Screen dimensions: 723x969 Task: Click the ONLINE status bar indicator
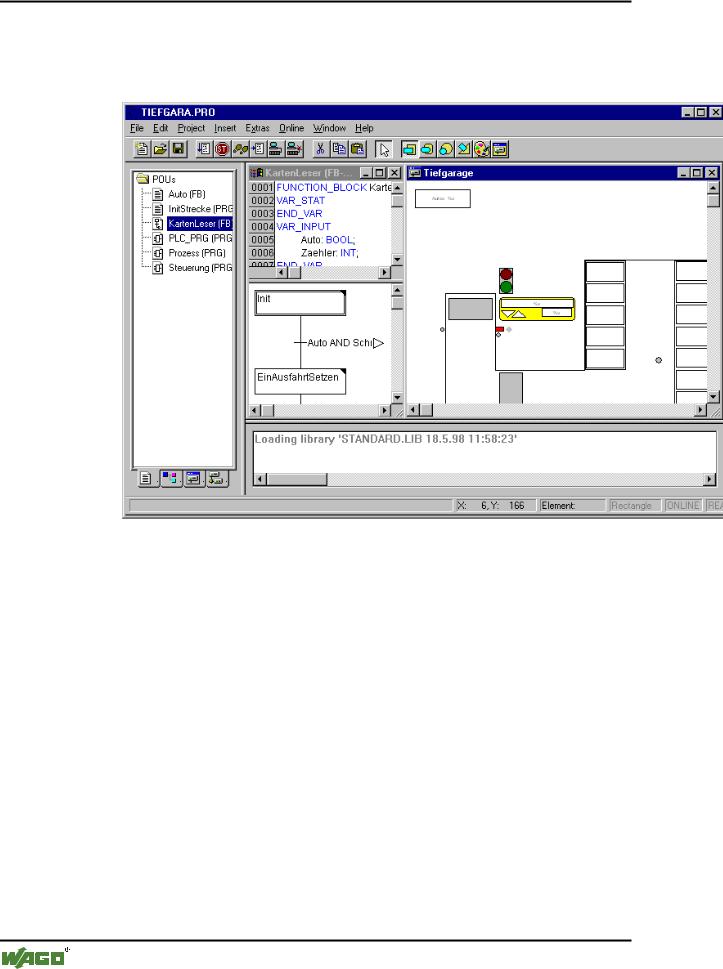coord(683,506)
